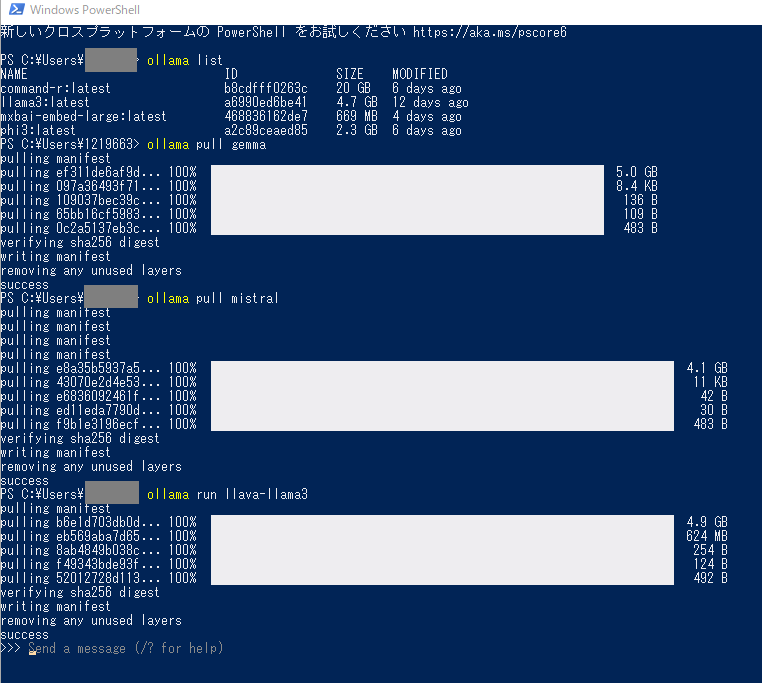This screenshot has width=762, height=683.
Task: Click the ID value 468836162de7
Action: coord(266,117)
